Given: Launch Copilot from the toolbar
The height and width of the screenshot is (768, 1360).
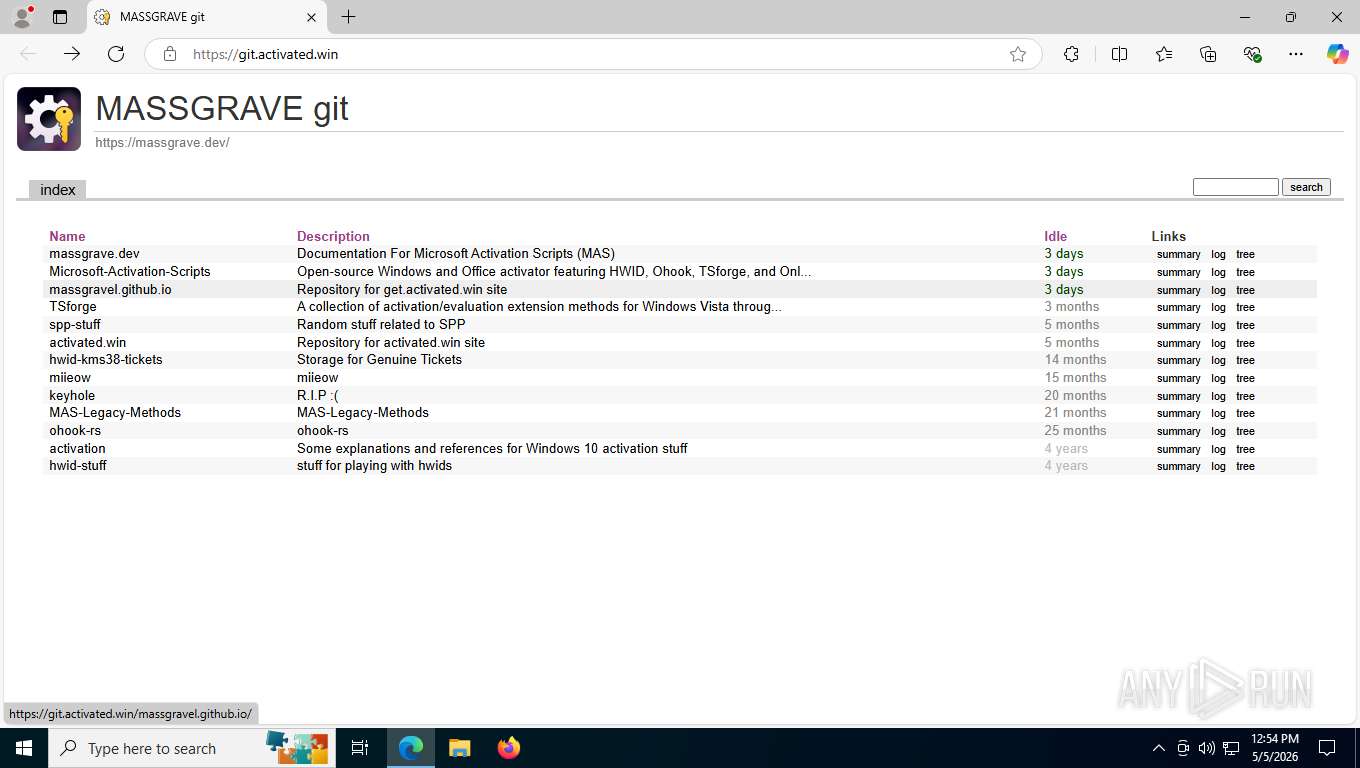Looking at the screenshot, I should (1338, 54).
